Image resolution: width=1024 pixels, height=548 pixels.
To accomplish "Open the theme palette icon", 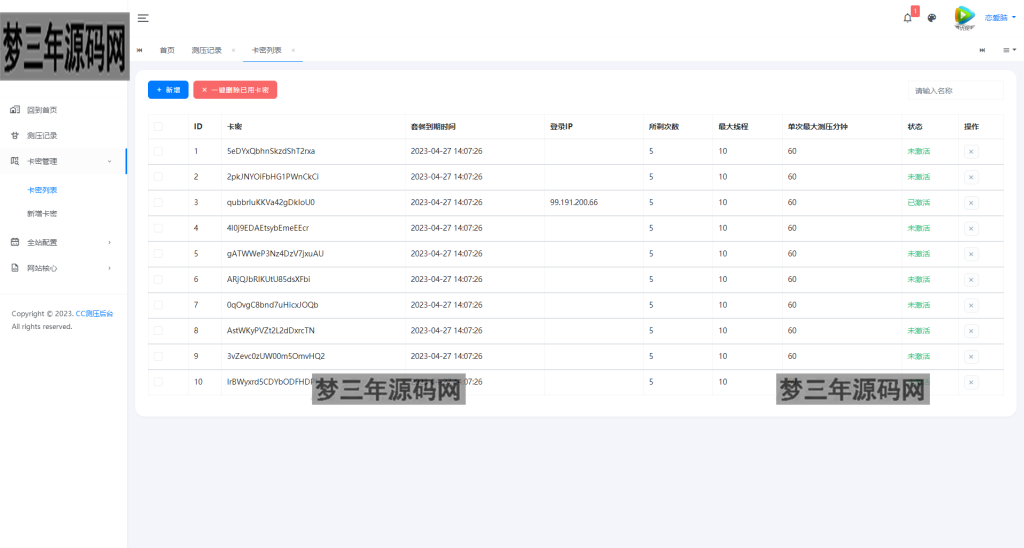I will pyautogui.click(x=932, y=18).
